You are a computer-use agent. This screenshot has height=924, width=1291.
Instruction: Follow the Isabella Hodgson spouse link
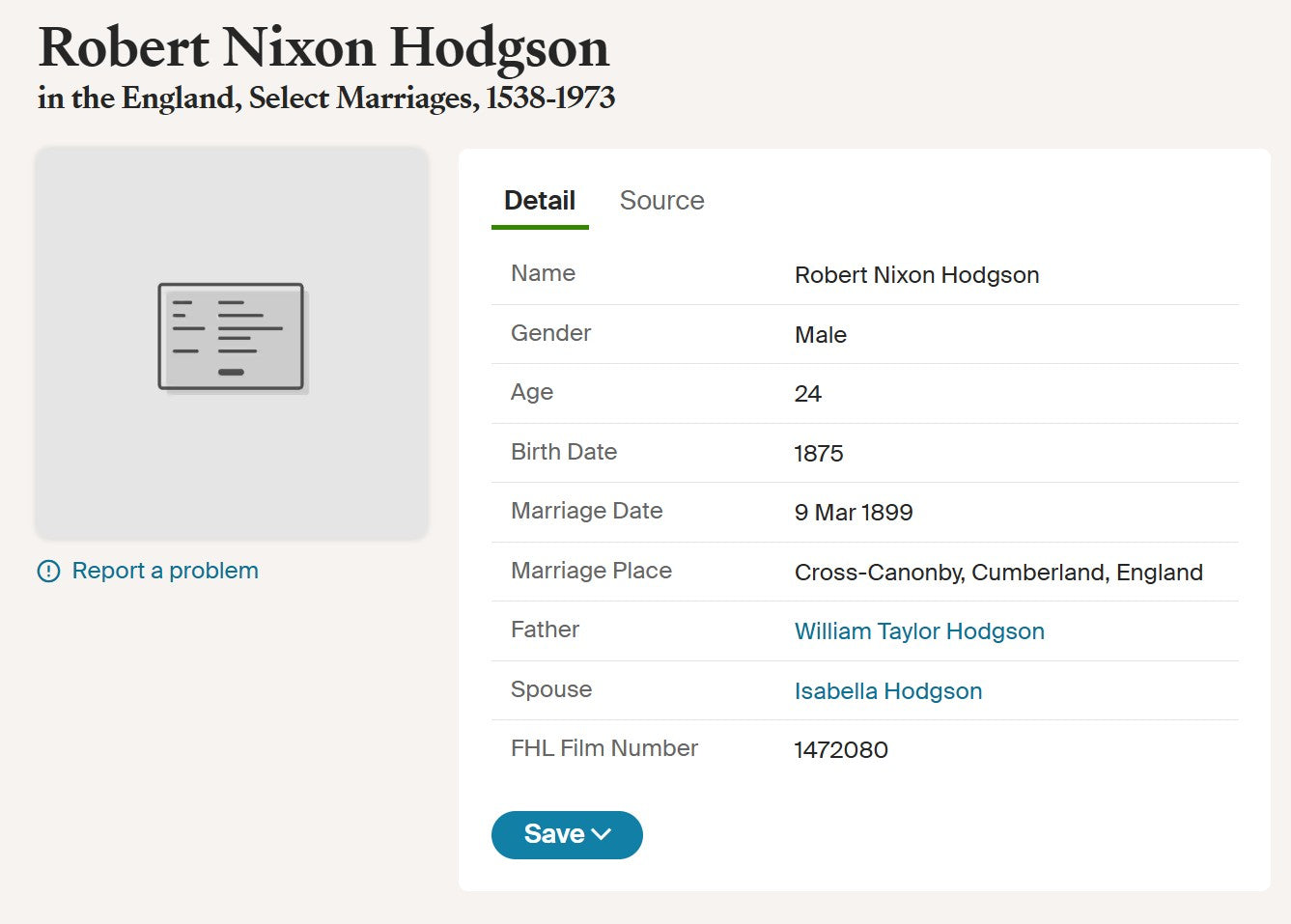coord(888,691)
